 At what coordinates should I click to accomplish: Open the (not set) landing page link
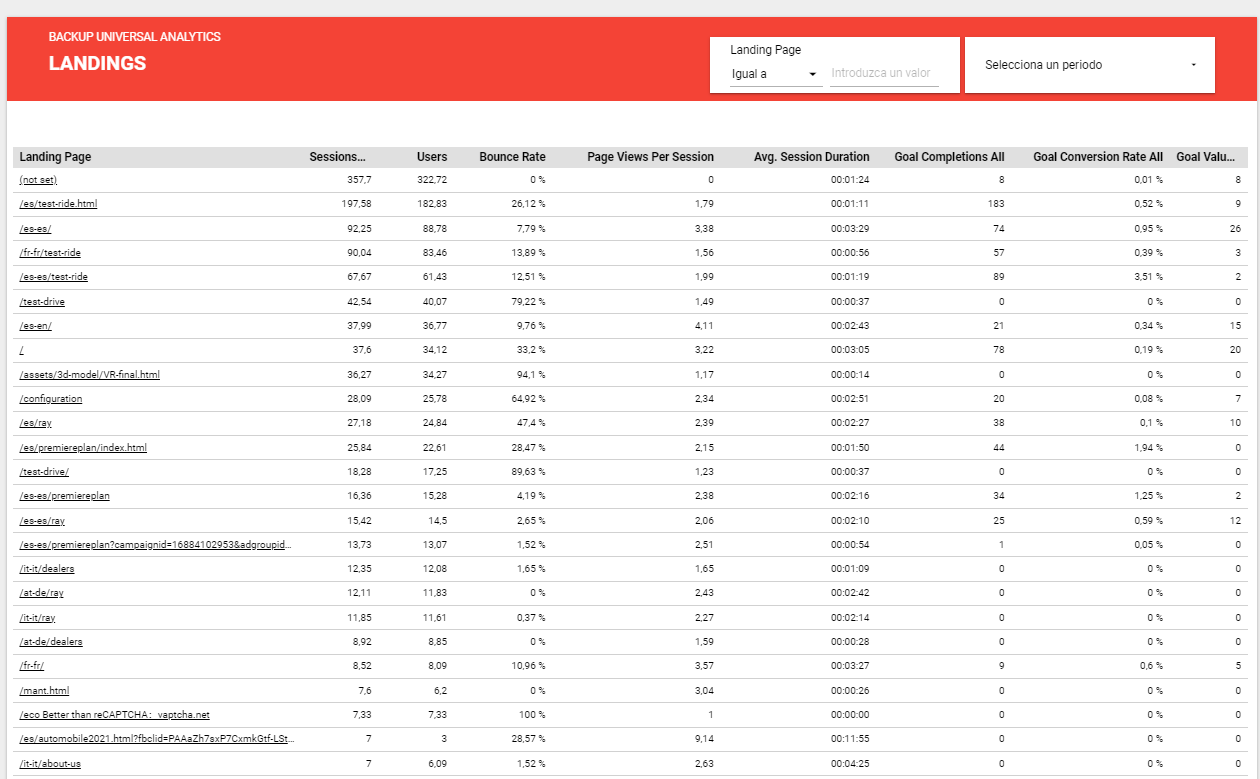(38, 180)
